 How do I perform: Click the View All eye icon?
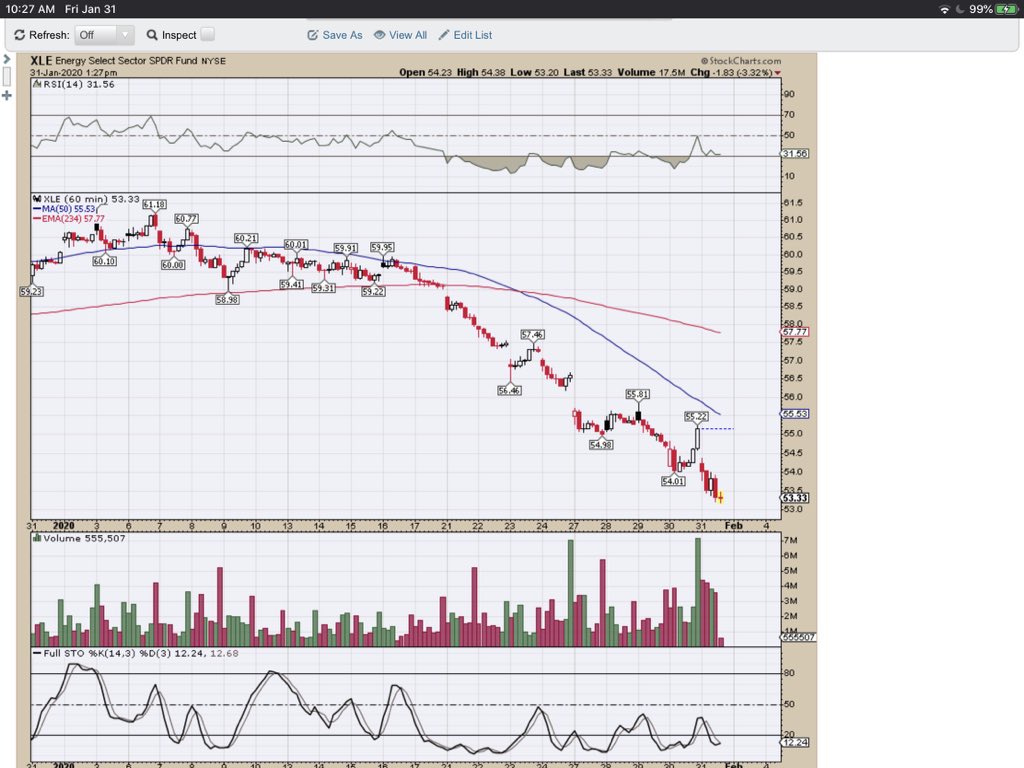(379, 35)
